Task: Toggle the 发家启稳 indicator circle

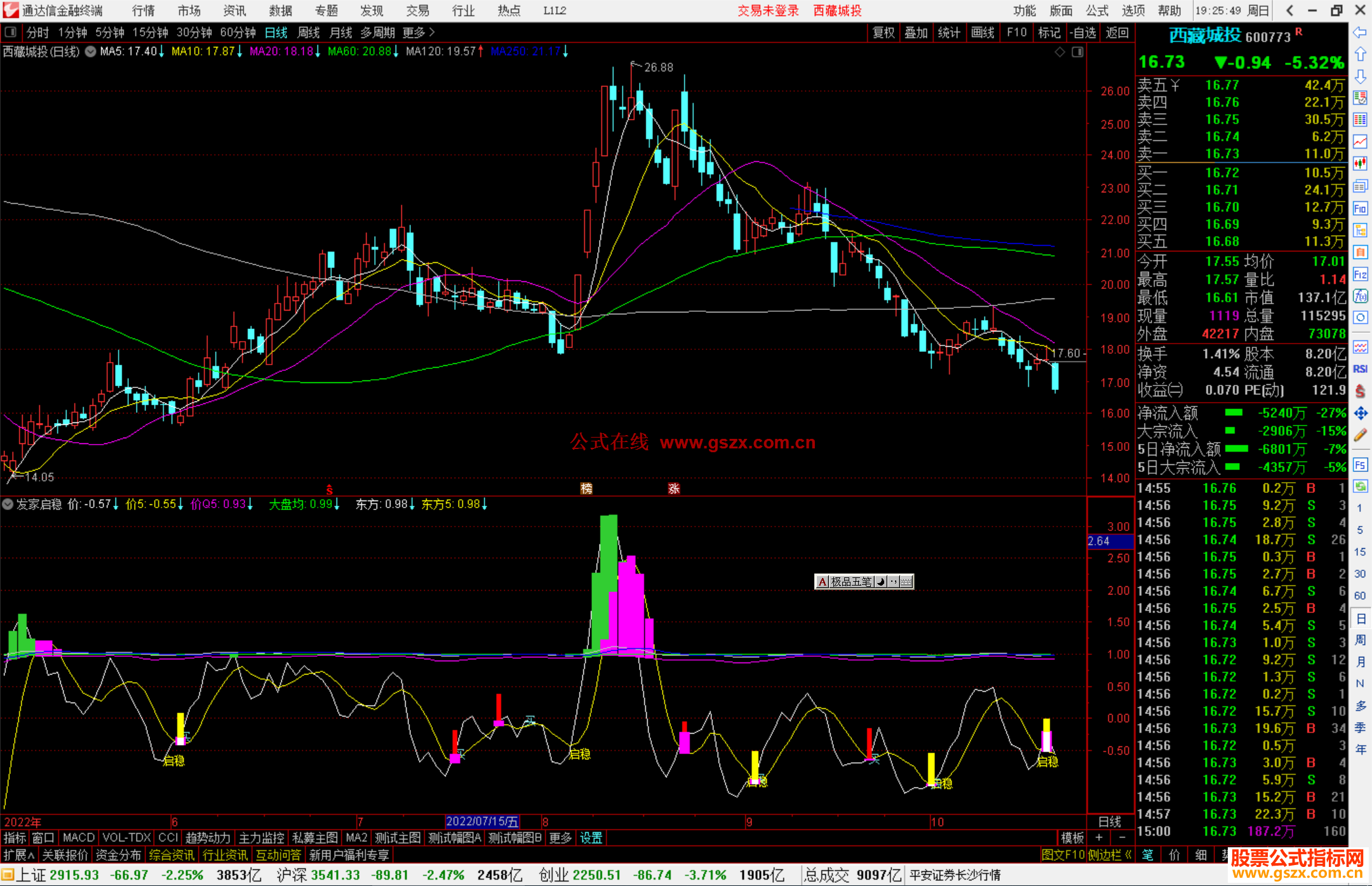Action: click(x=8, y=504)
